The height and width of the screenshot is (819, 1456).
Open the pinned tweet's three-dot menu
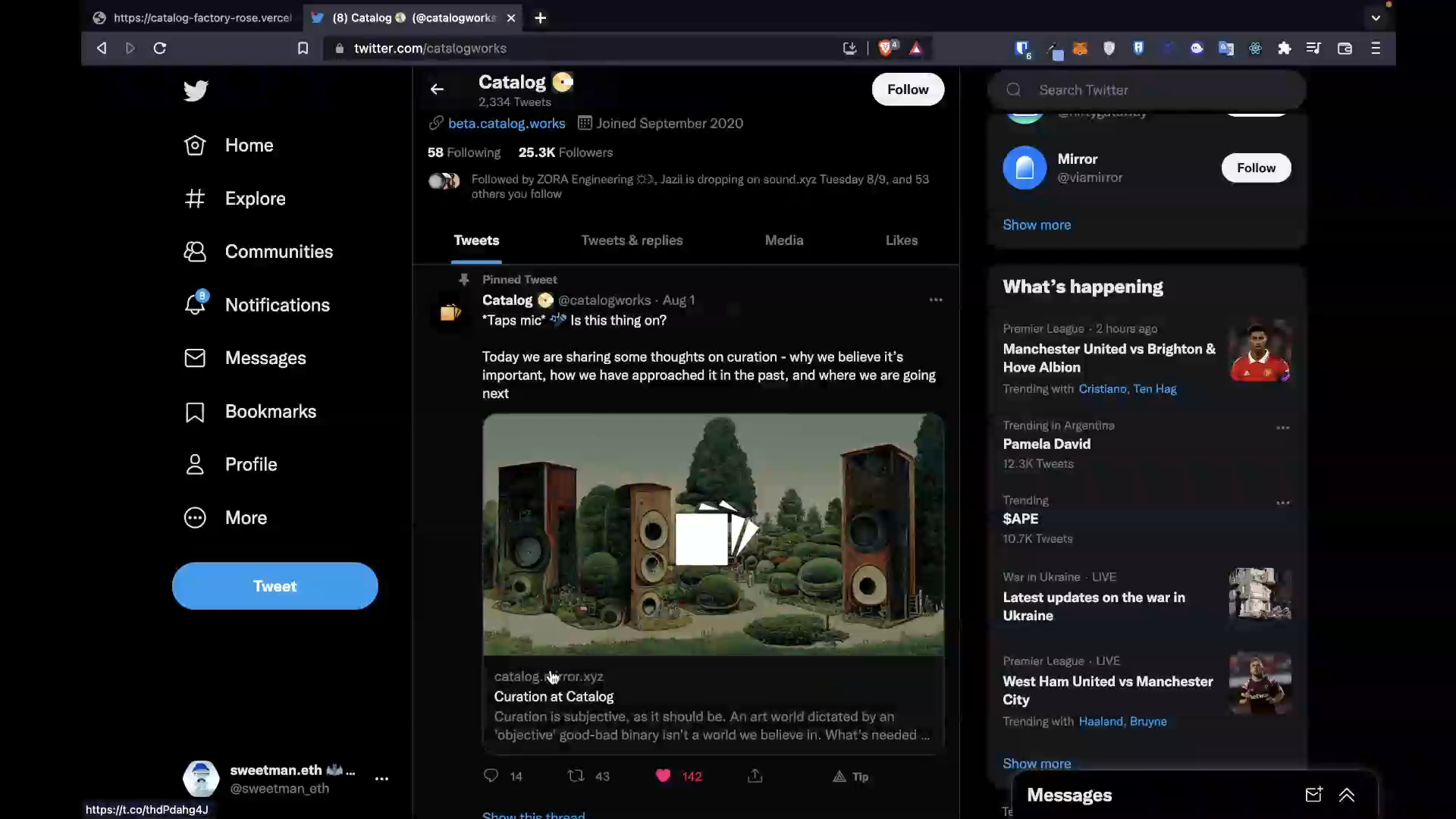click(936, 300)
